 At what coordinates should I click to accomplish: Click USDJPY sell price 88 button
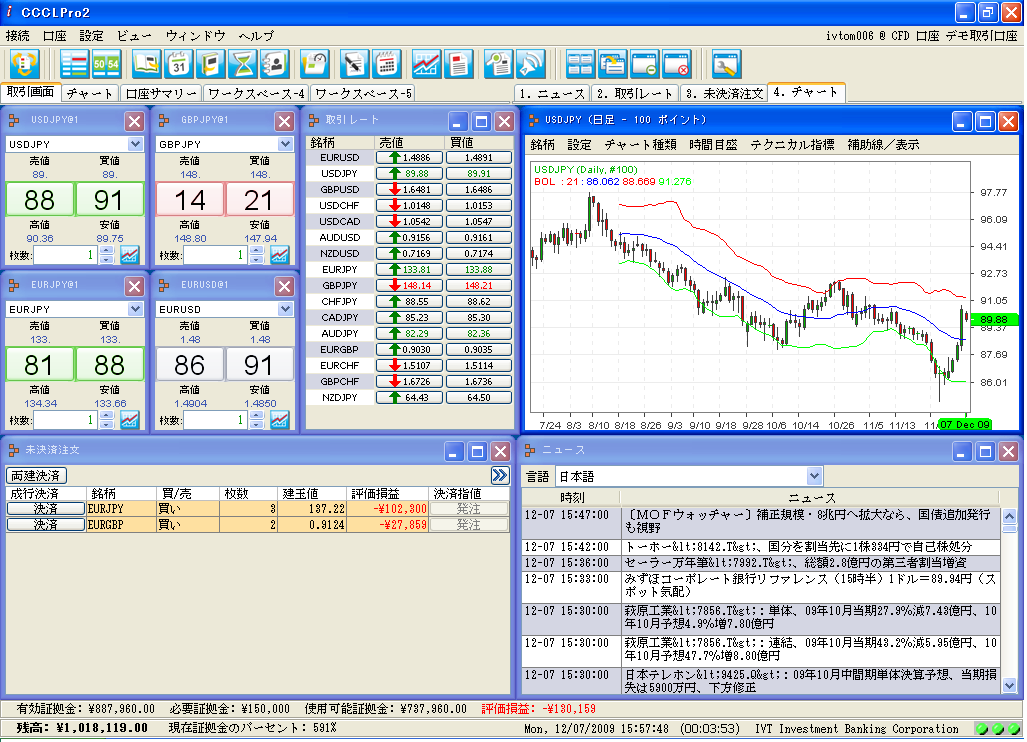coord(39,200)
